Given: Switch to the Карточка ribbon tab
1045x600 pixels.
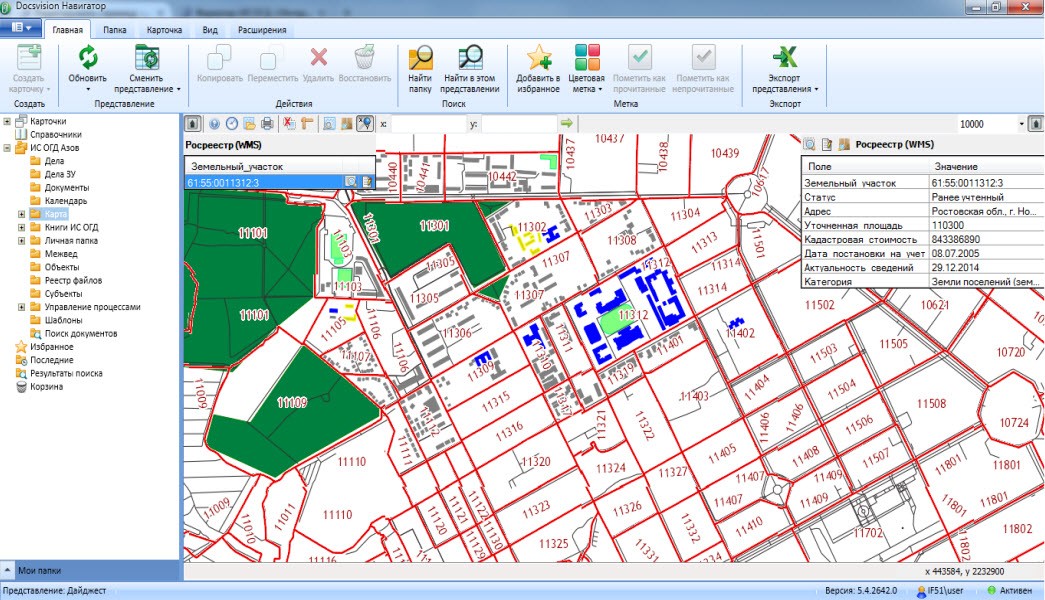Looking at the screenshot, I should coord(165,30).
